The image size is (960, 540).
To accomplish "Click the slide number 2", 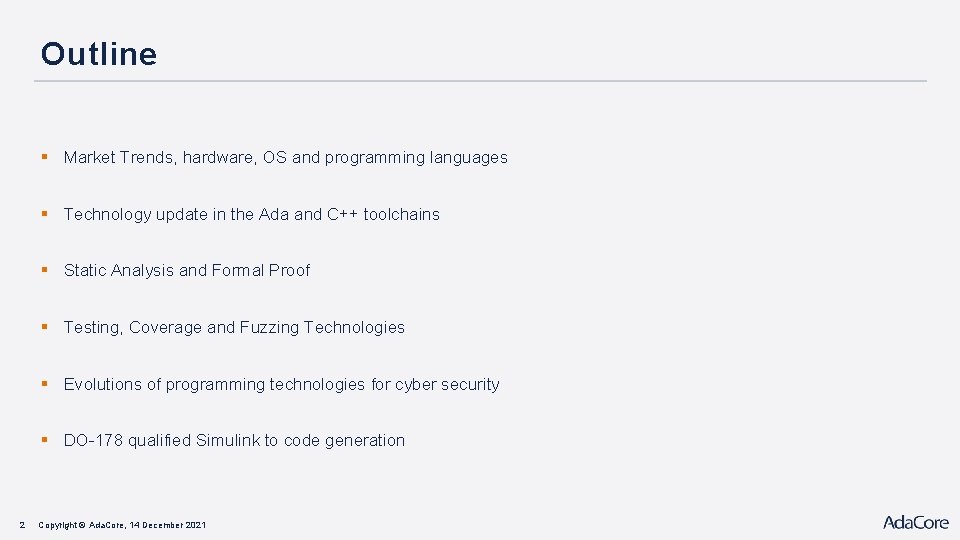I will pos(22,524).
